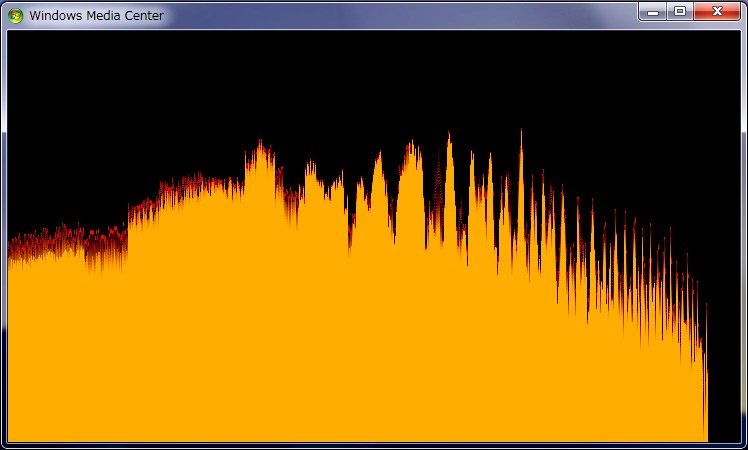Minimize the Windows Media Center window
Image resolution: width=748 pixels, height=450 pixels.
653,12
